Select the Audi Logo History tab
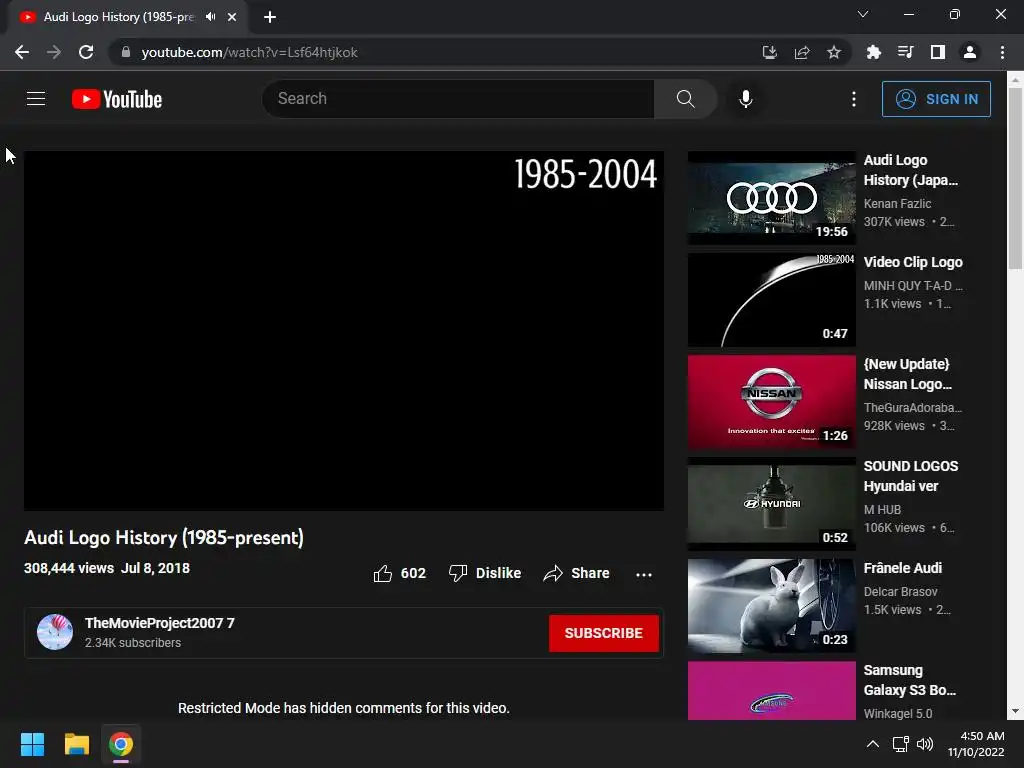1024x768 pixels. [x=118, y=17]
